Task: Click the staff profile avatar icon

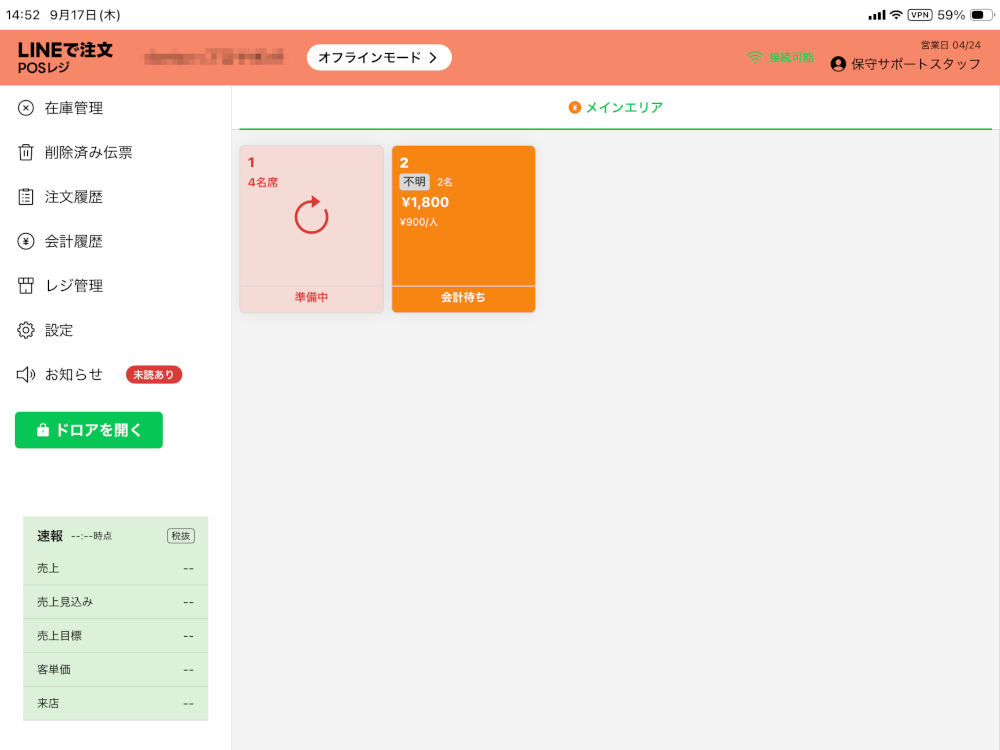Action: tap(838, 64)
